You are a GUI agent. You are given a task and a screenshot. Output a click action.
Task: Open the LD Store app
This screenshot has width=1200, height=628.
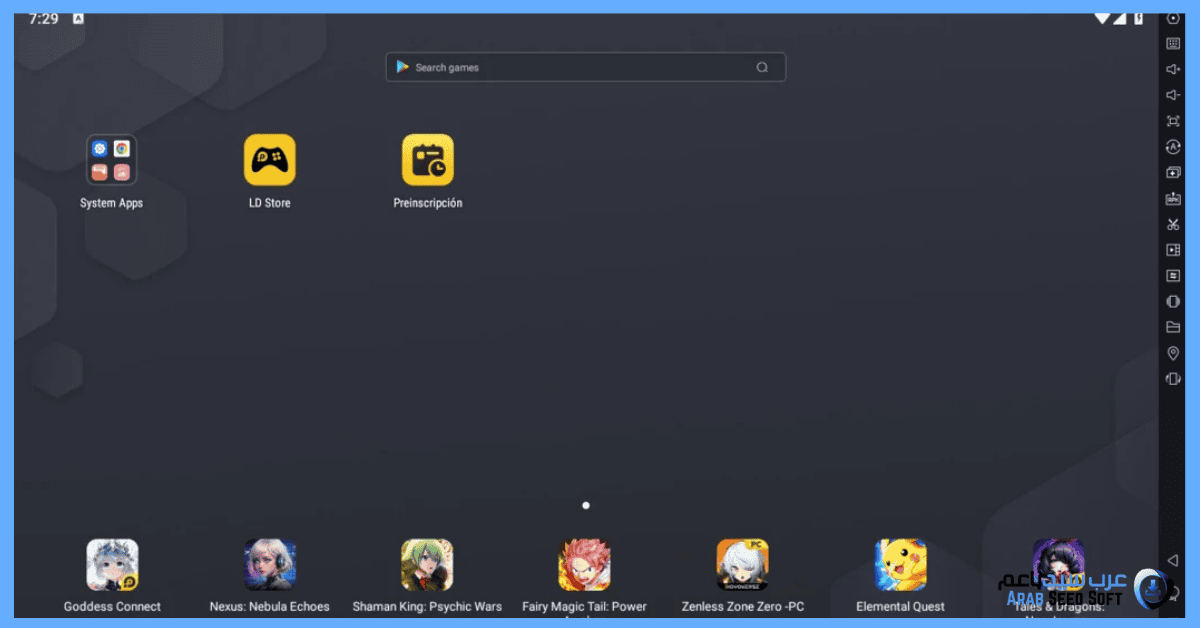pos(269,160)
